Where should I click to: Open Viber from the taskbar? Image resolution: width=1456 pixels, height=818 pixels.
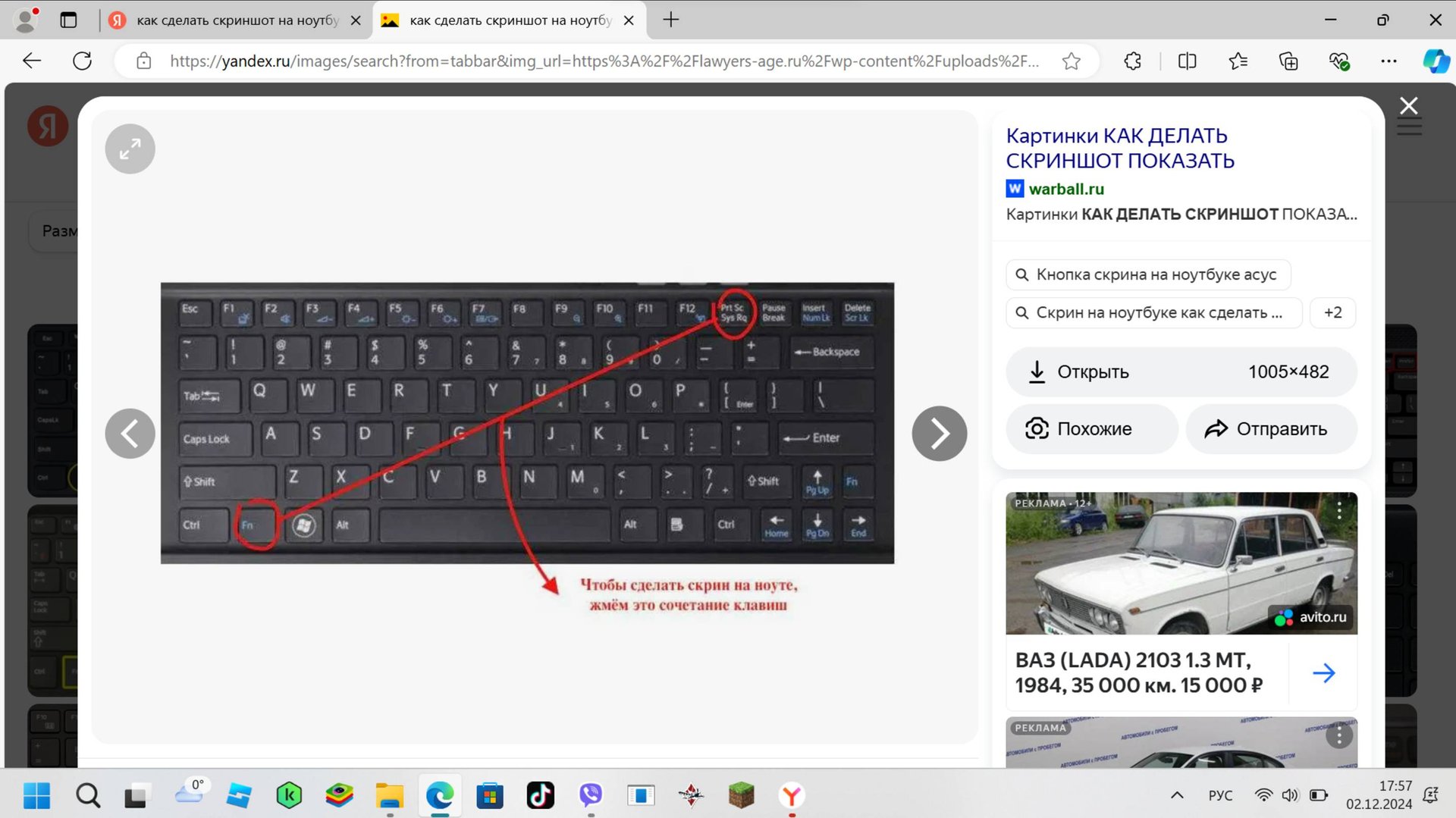pos(591,795)
